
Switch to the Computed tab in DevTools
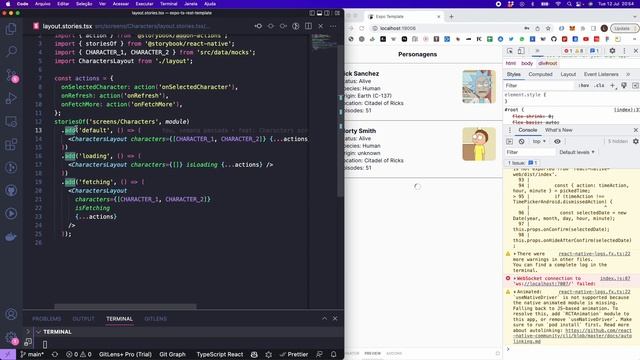click(x=540, y=74)
